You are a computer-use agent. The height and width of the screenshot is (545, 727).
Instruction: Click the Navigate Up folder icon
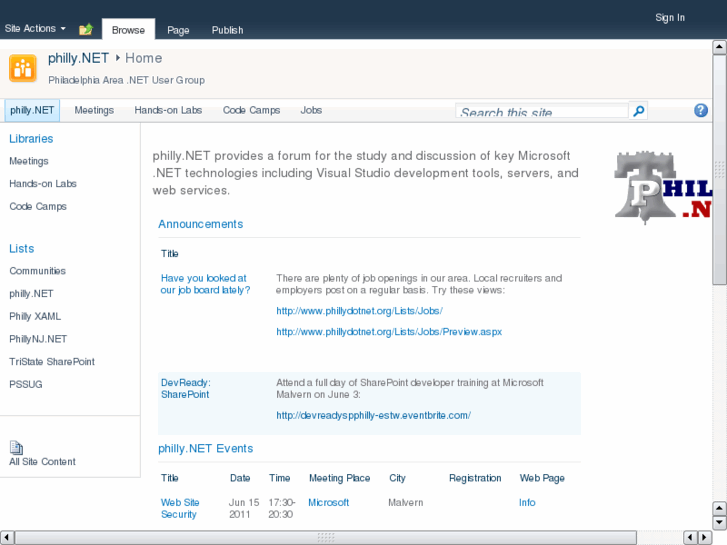point(86,30)
